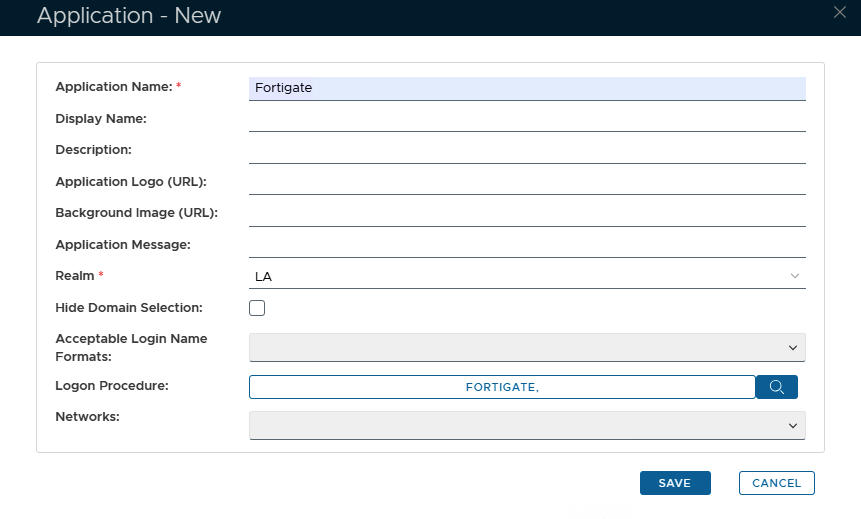The image size is (861, 519).
Task: Click the Application Logo (URL) input
Action: click(x=527, y=182)
